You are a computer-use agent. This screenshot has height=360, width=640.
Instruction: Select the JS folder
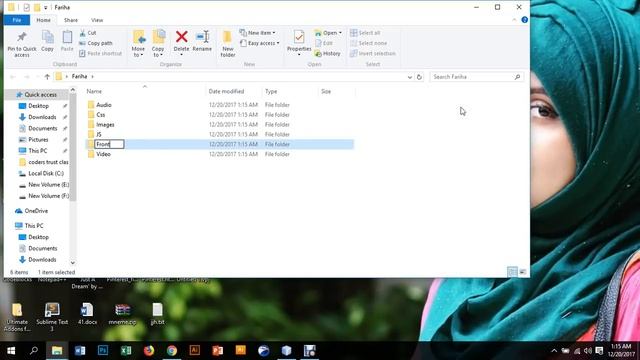[x=99, y=134]
